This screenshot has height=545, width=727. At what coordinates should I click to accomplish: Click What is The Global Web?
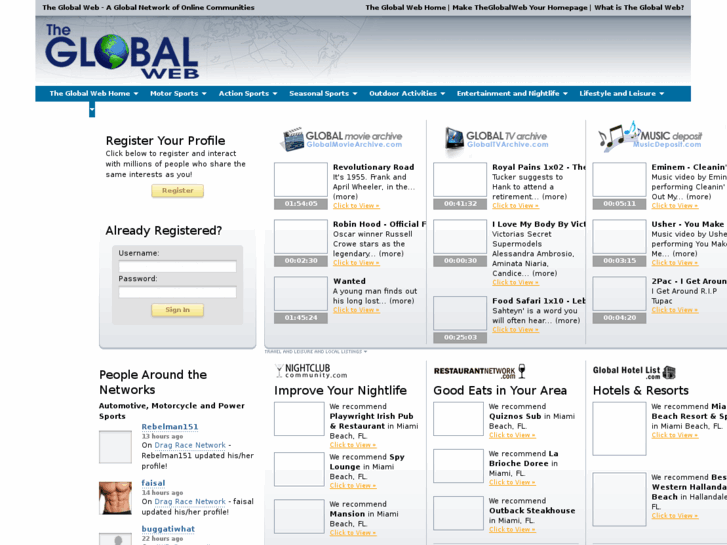(x=639, y=7)
